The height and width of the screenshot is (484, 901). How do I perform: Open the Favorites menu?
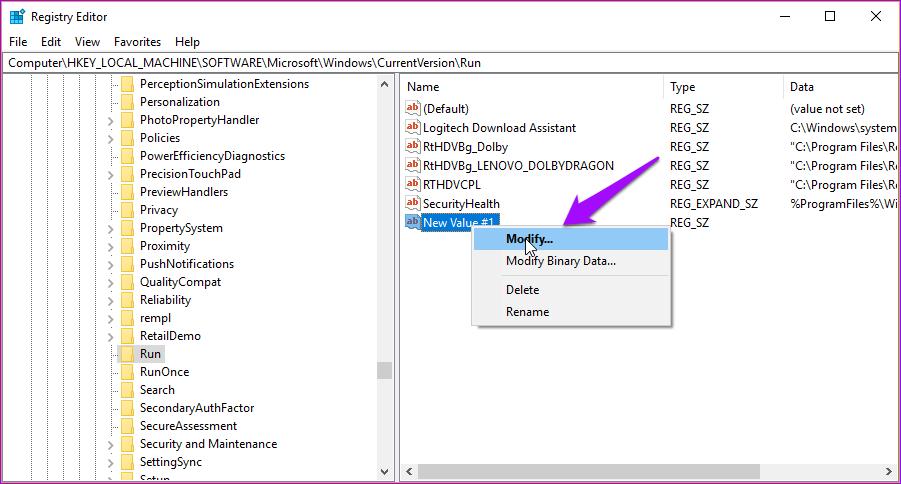tap(137, 42)
